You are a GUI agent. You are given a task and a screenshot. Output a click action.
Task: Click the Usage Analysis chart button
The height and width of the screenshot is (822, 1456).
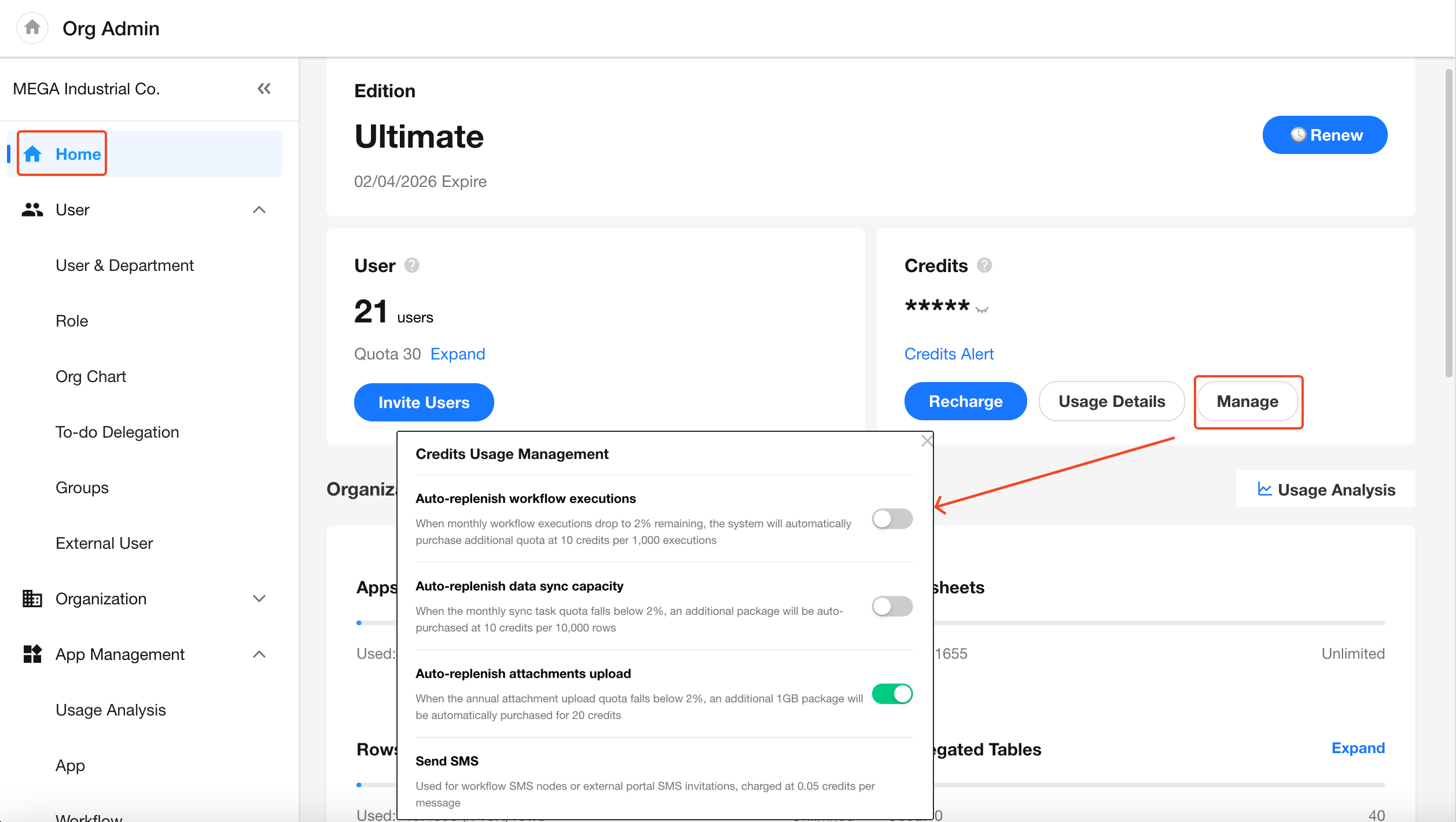click(1326, 490)
